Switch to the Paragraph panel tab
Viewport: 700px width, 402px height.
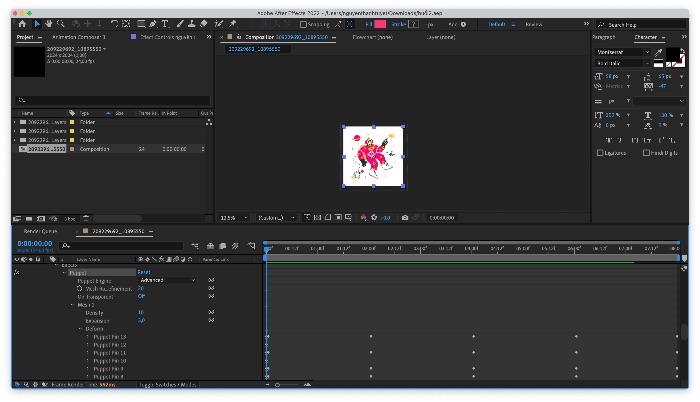pos(604,37)
